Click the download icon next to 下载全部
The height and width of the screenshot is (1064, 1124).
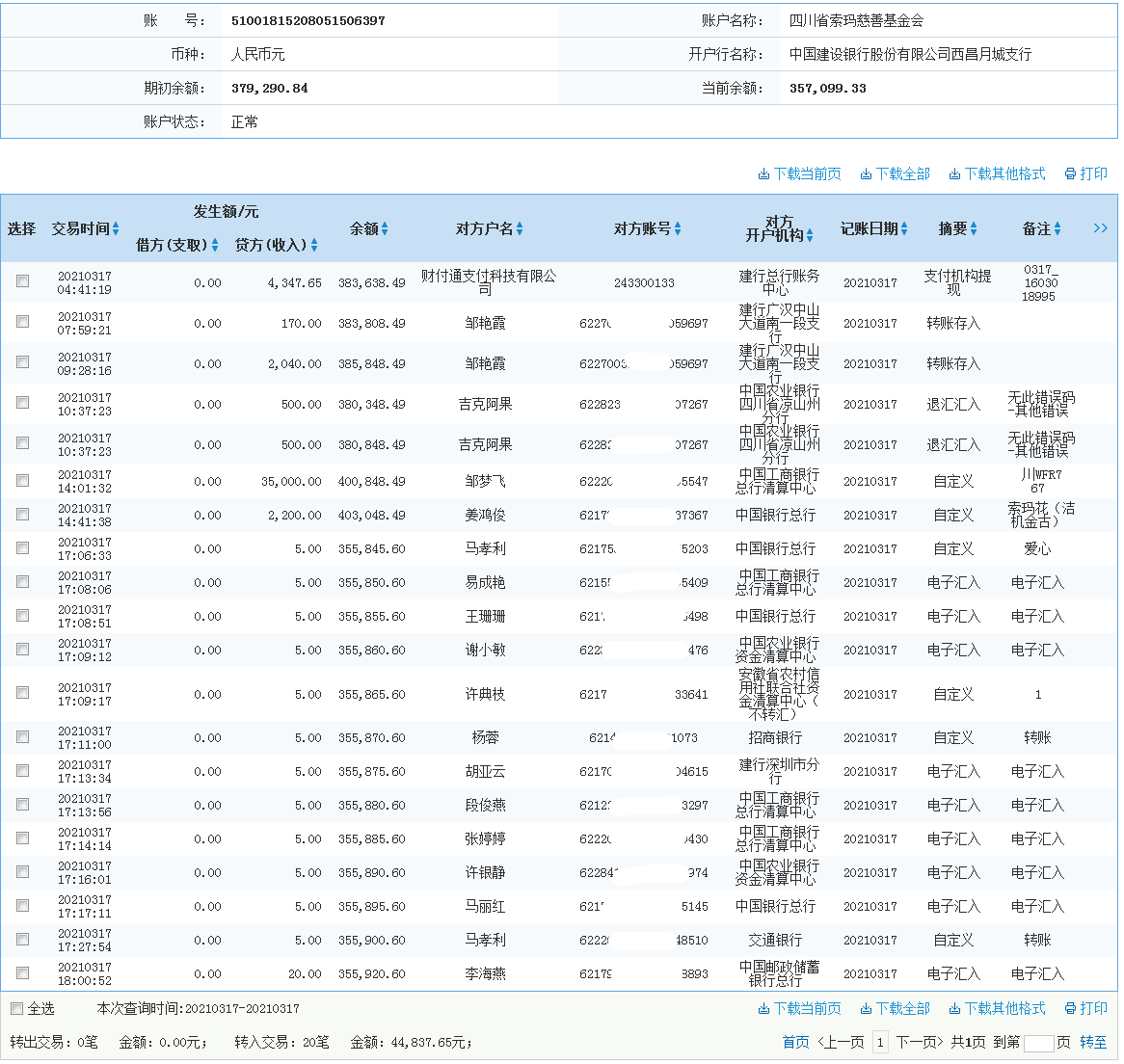click(867, 173)
